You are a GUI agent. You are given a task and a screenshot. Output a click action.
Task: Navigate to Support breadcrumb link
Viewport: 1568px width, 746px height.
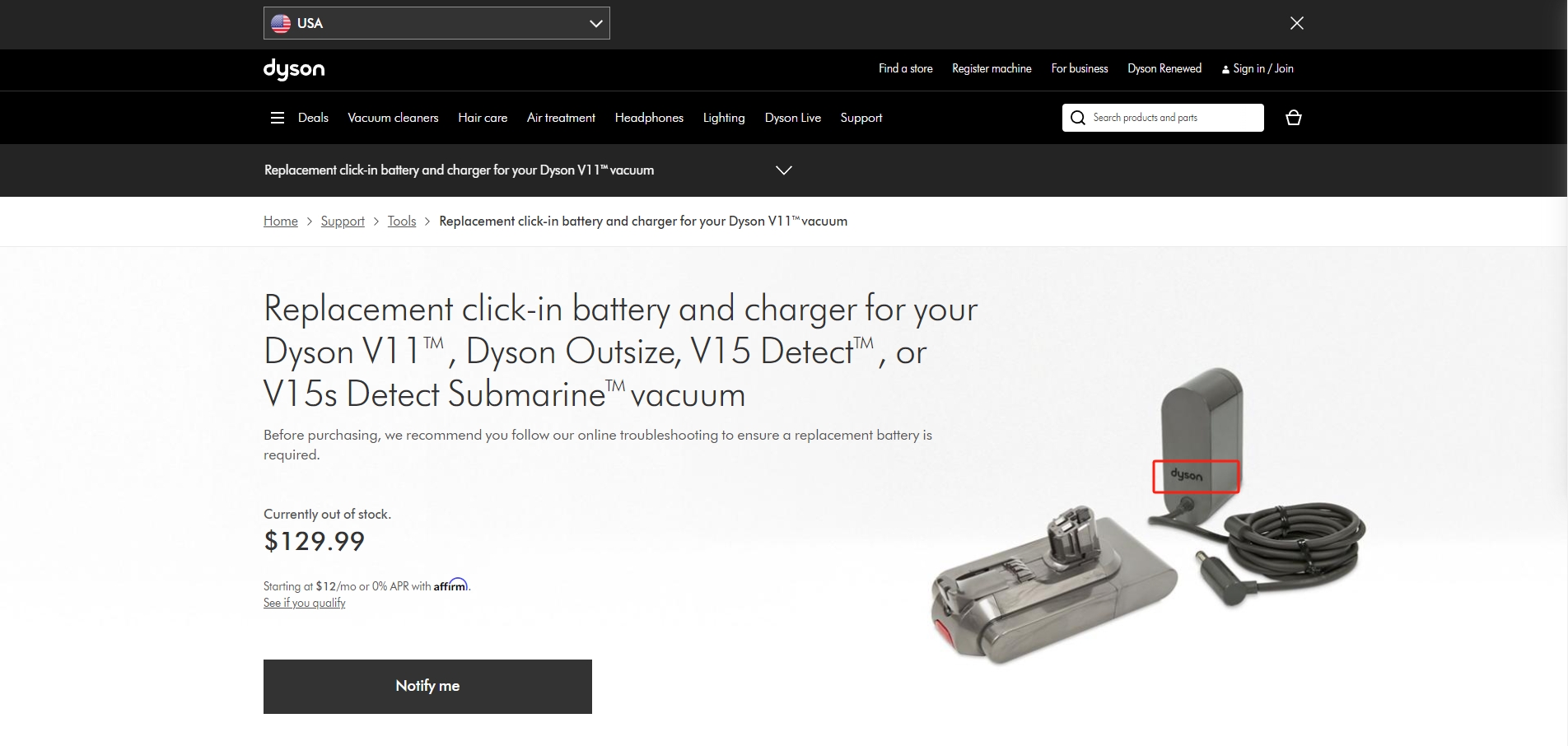click(x=343, y=221)
